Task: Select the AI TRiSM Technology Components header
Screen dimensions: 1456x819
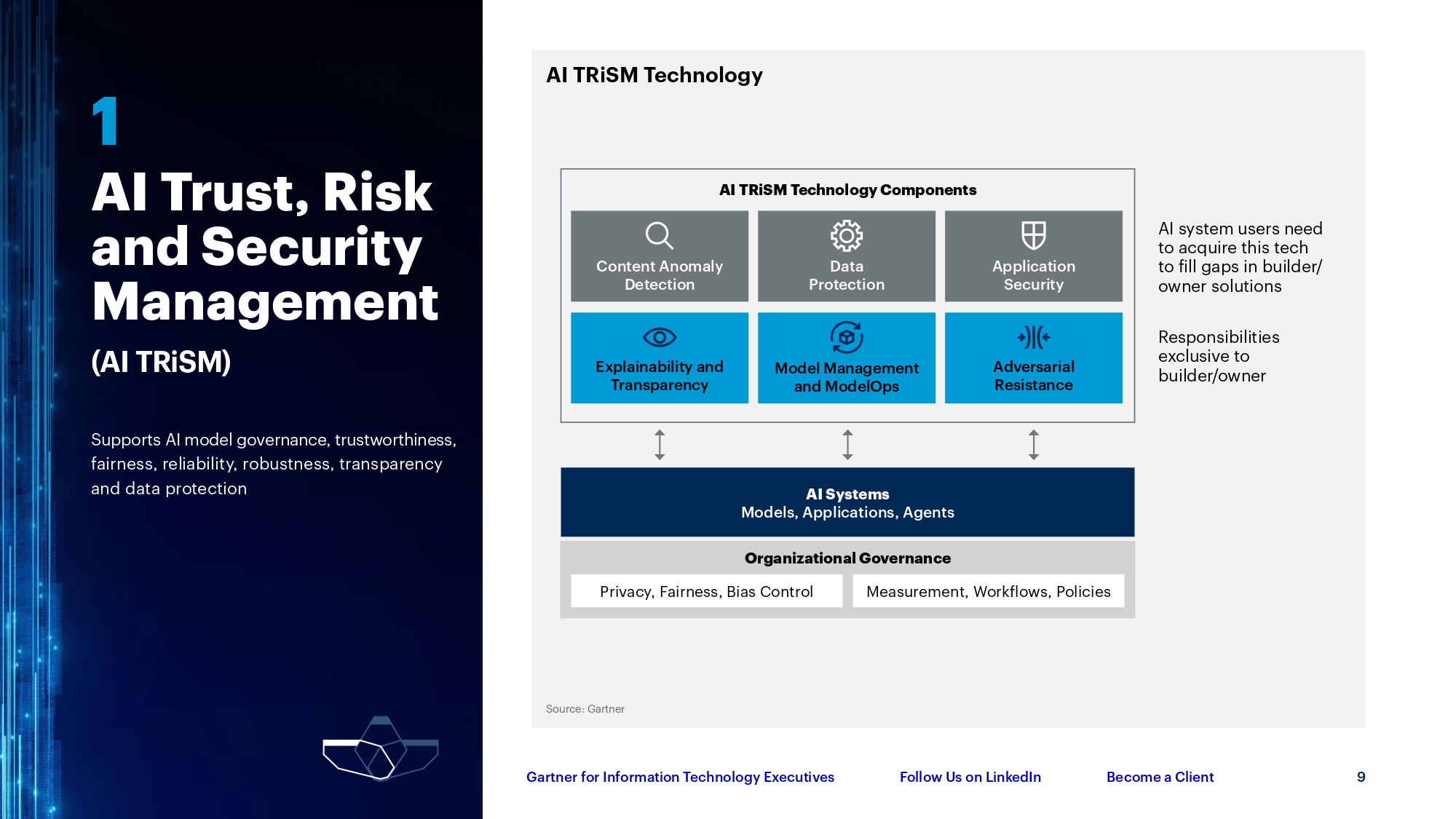Action: click(x=847, y=190)
